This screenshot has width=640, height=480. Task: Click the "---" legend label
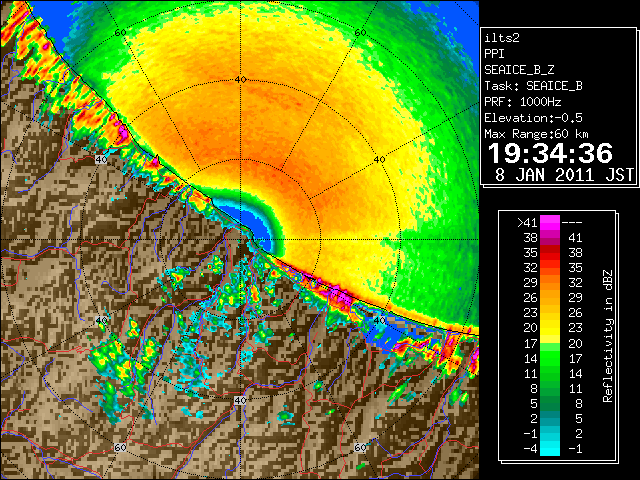pos(572,223)
